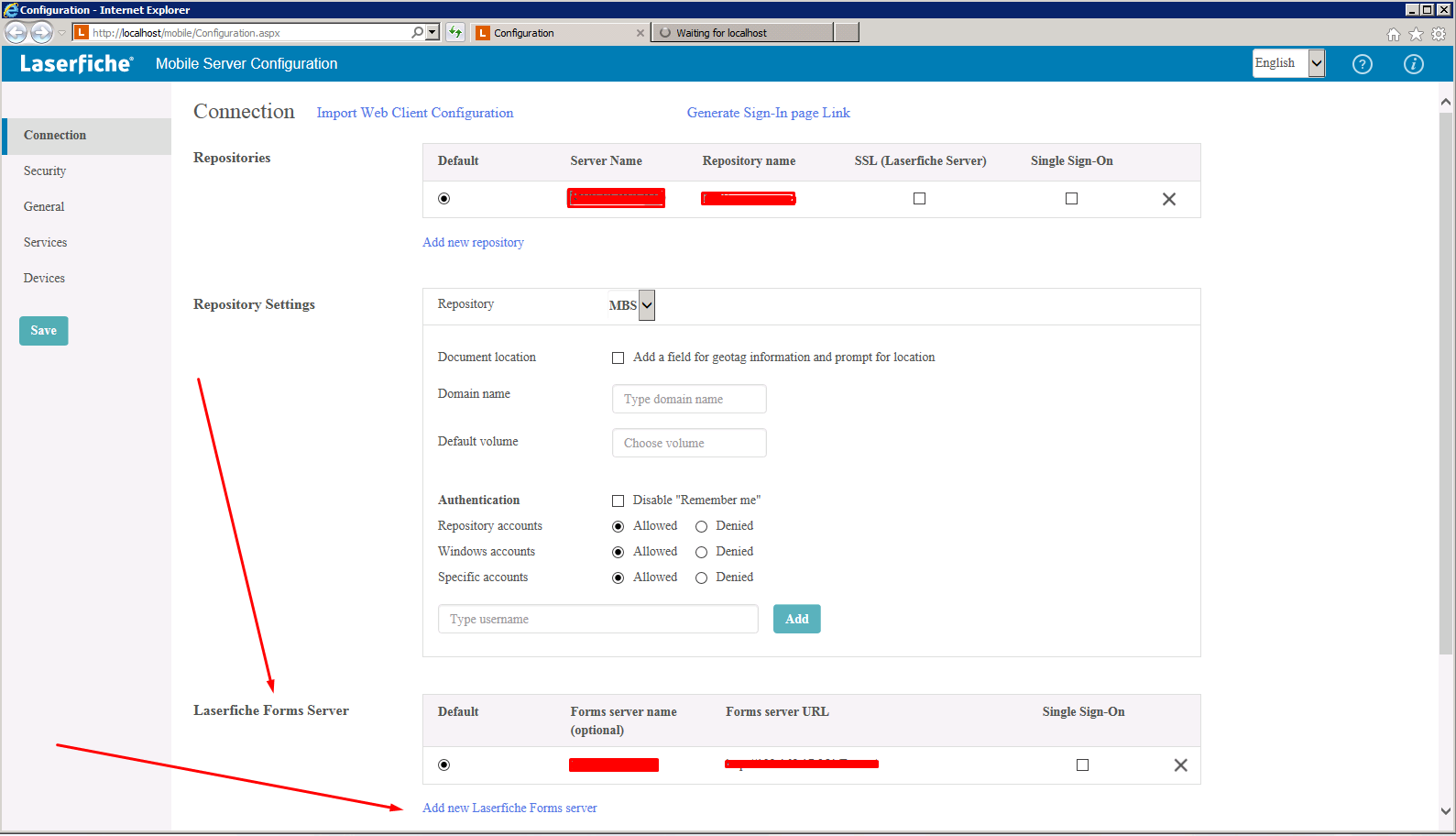Screen dimensions: 1456x836
Task: Select Denied for Repository accounts
Action: 702,527
